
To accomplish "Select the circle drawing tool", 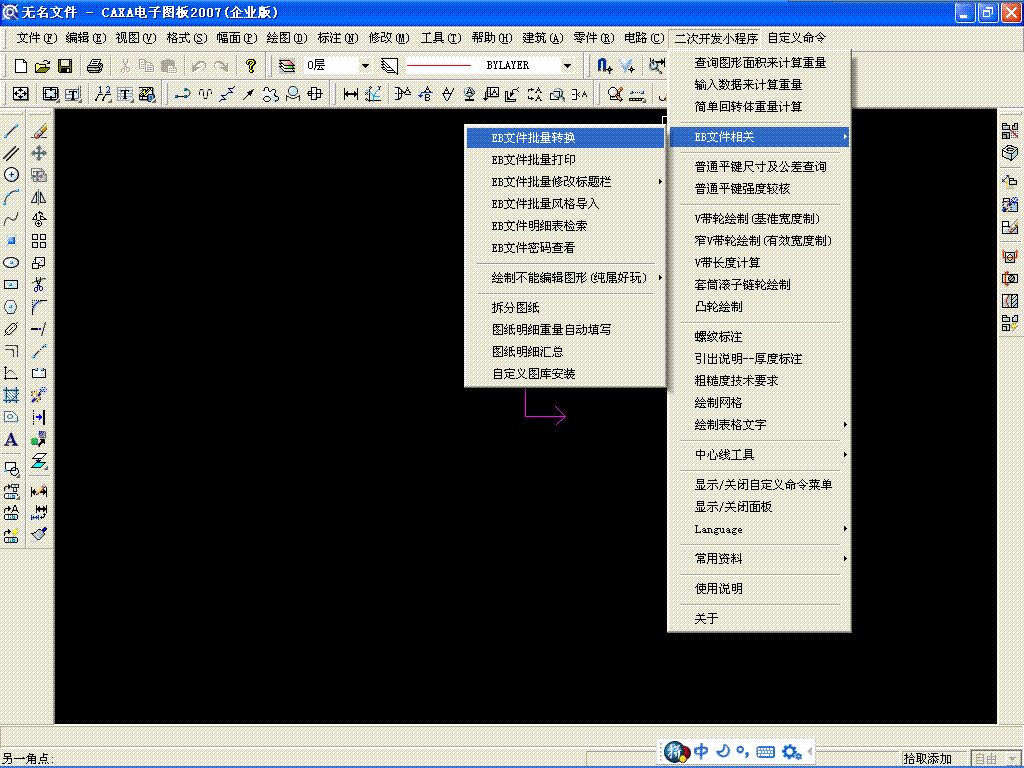I will [x=11, y=174].
